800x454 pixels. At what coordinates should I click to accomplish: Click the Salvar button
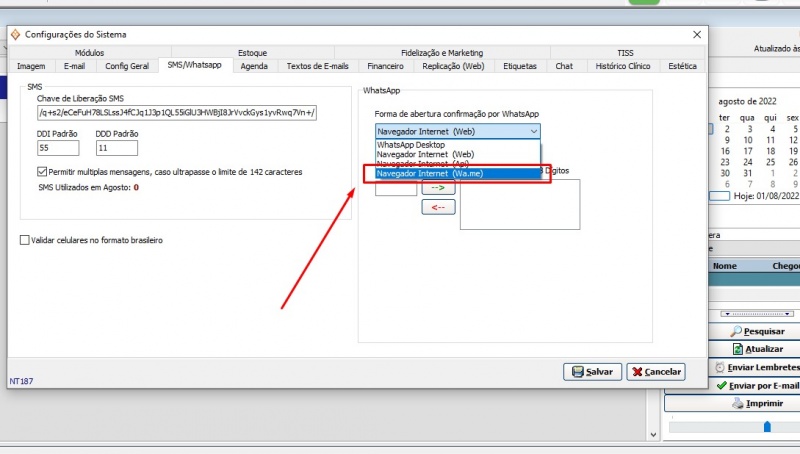point(593,371)
